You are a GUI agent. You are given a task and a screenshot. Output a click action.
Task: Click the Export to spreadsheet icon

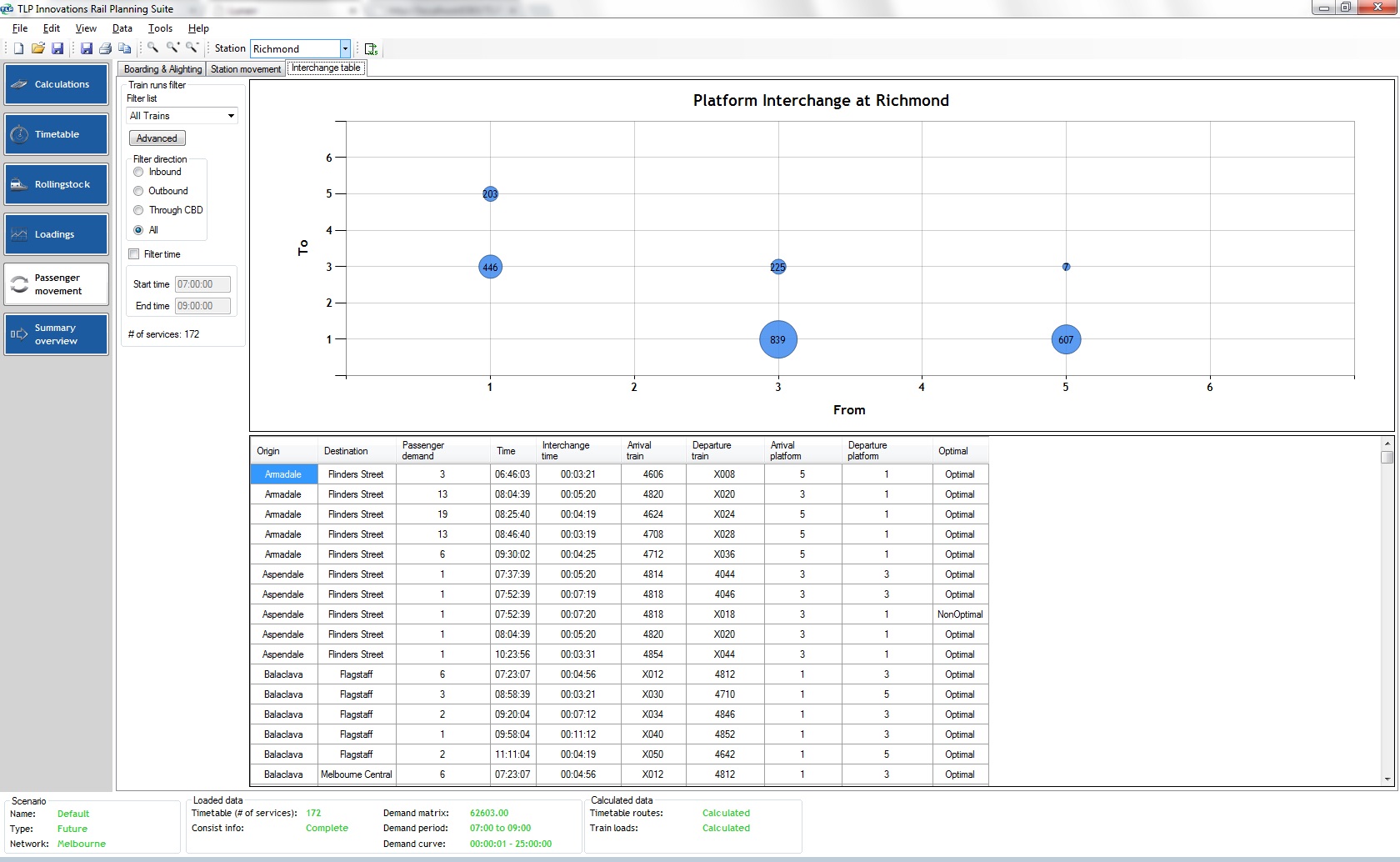pyautogui.click(x=371, y=49)
